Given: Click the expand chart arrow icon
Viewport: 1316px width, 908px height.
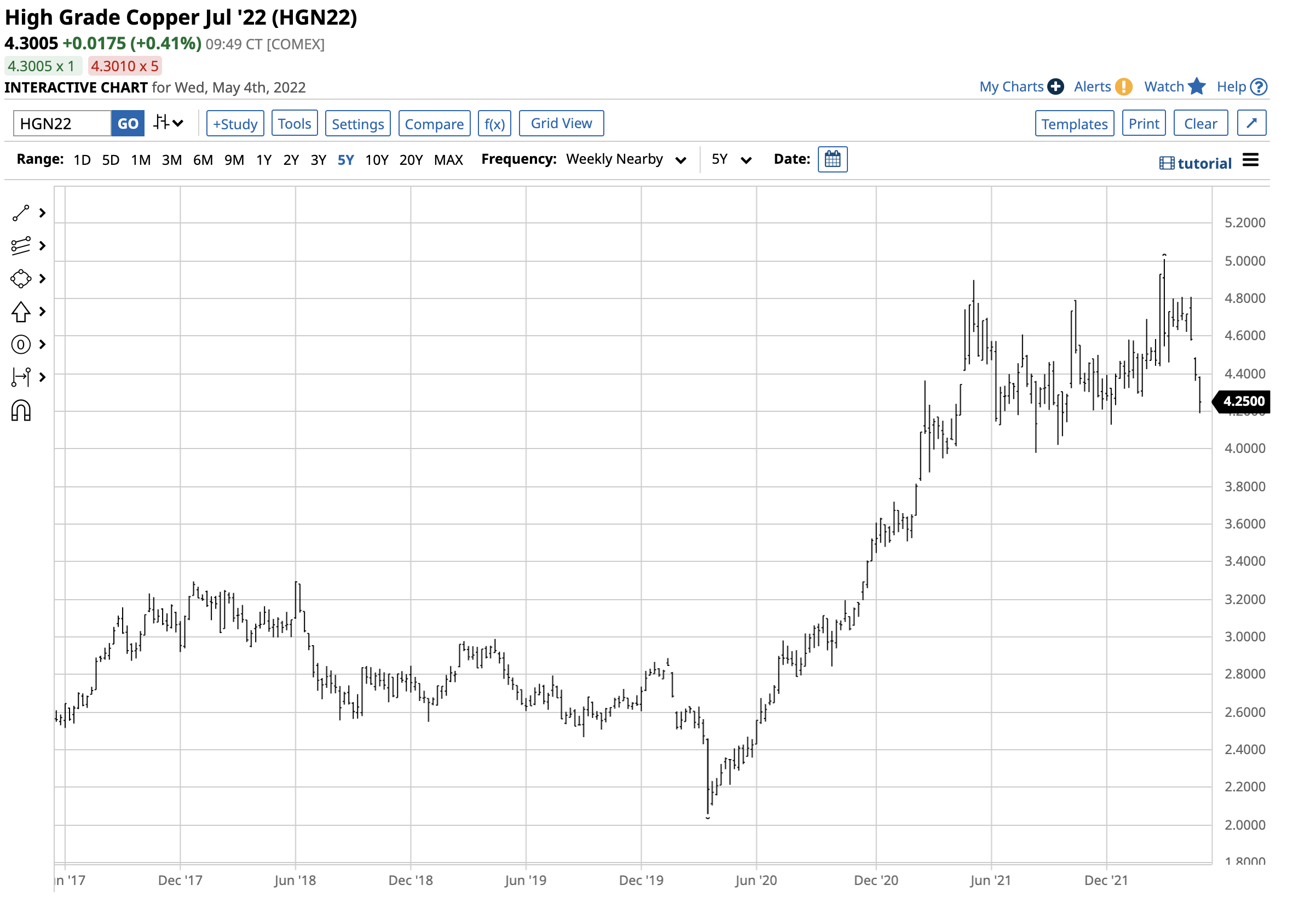Looking at the screenshot, I should tap(1253, 123).
